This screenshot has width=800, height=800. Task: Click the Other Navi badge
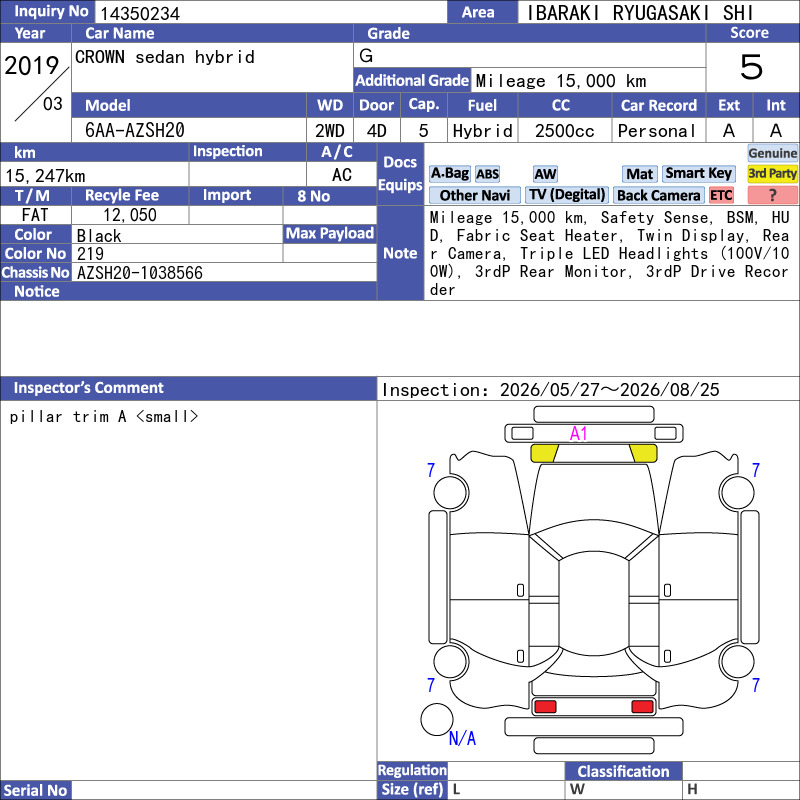(474, 195)
